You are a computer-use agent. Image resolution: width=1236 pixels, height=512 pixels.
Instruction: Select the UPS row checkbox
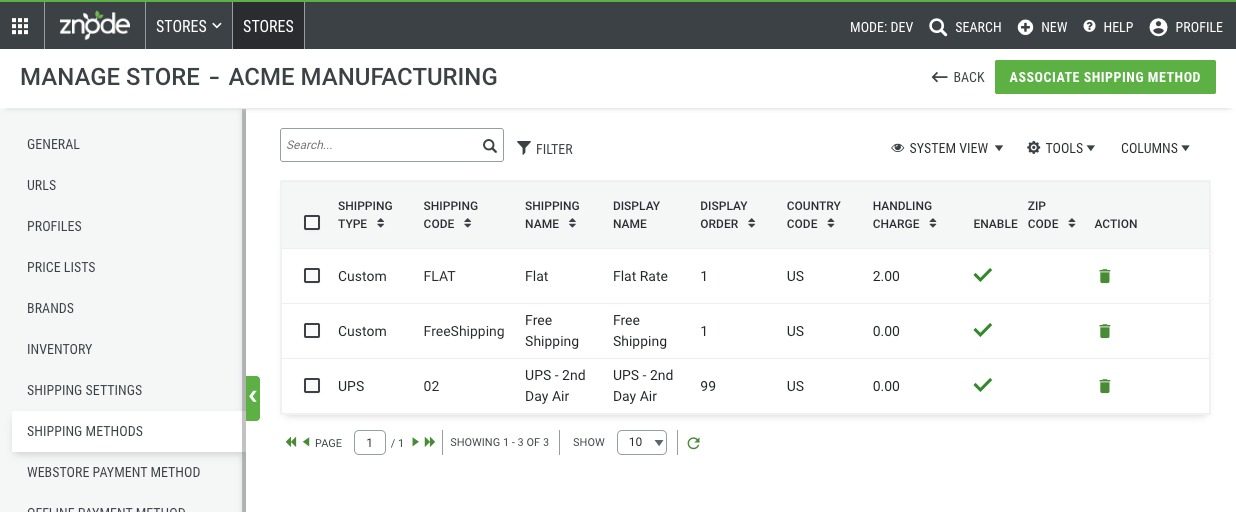(x=312, y=385)
